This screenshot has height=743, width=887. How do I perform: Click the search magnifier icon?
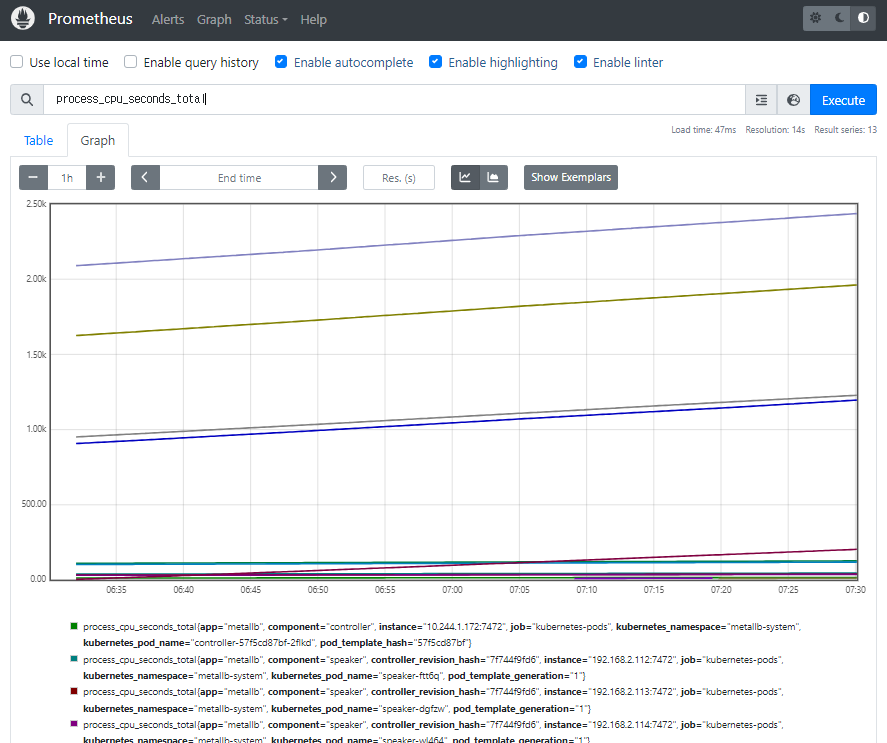(x=27, y=100)
